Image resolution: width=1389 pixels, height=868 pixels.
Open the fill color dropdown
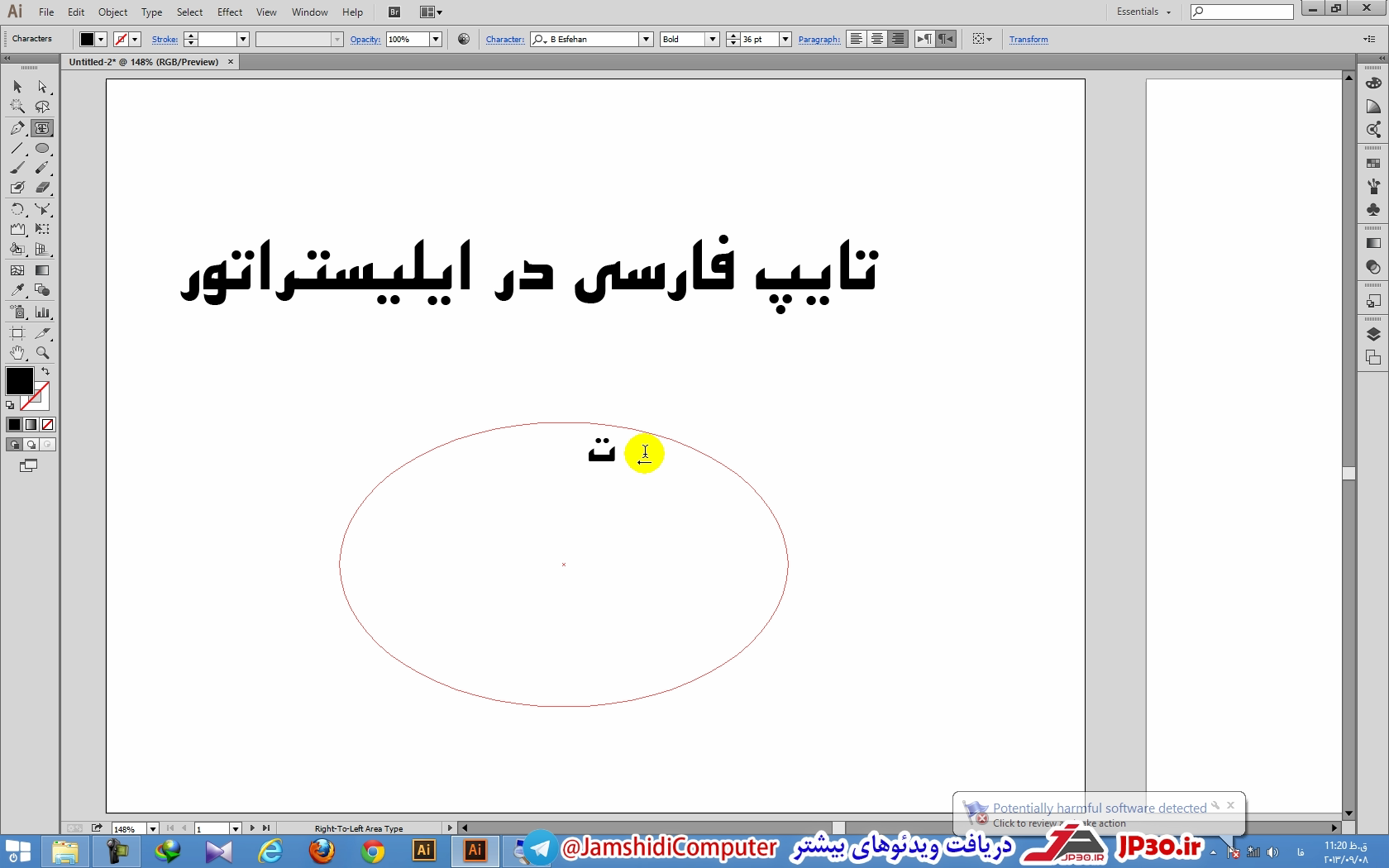coord(101,39)
